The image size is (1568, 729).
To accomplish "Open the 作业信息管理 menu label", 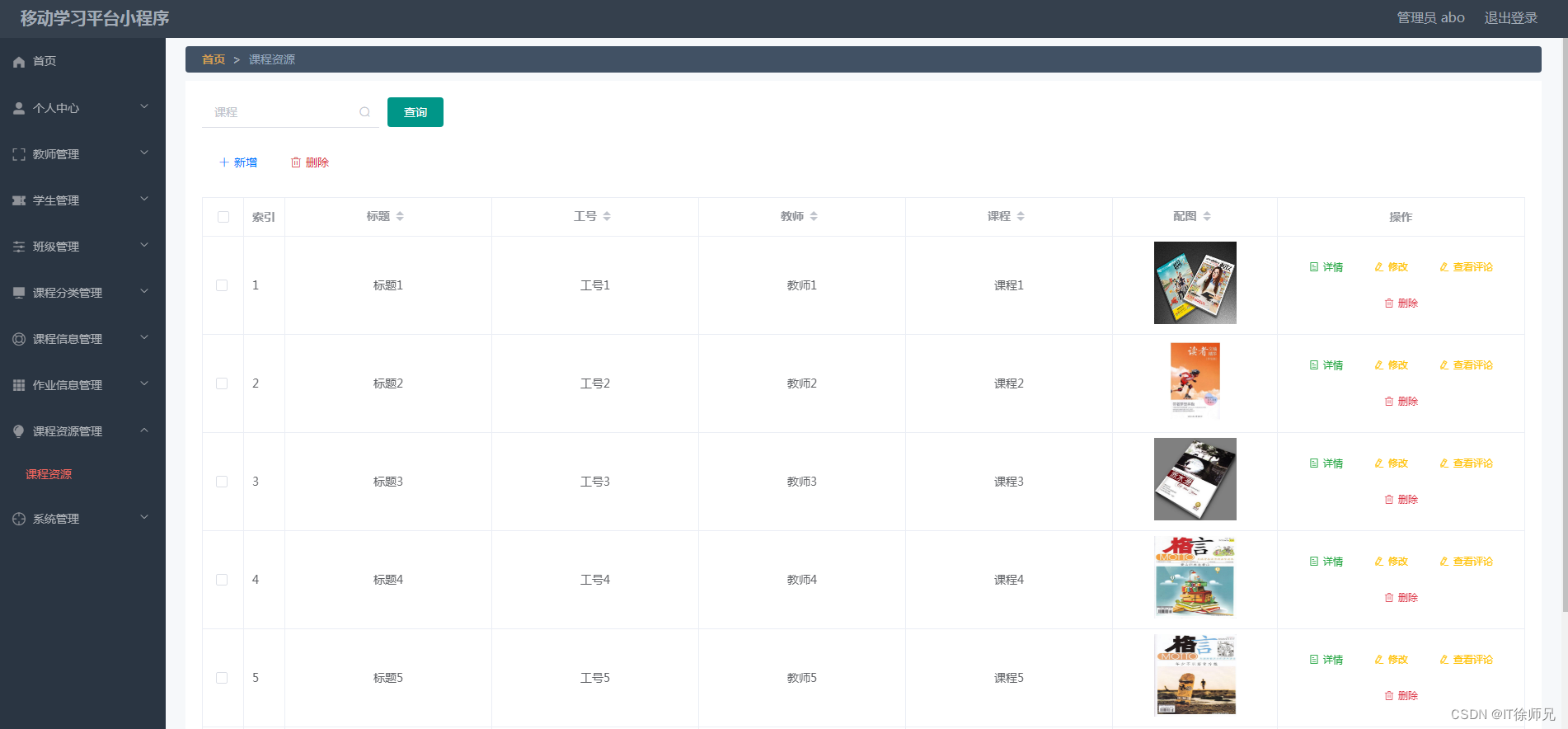I will coord(68,385).
